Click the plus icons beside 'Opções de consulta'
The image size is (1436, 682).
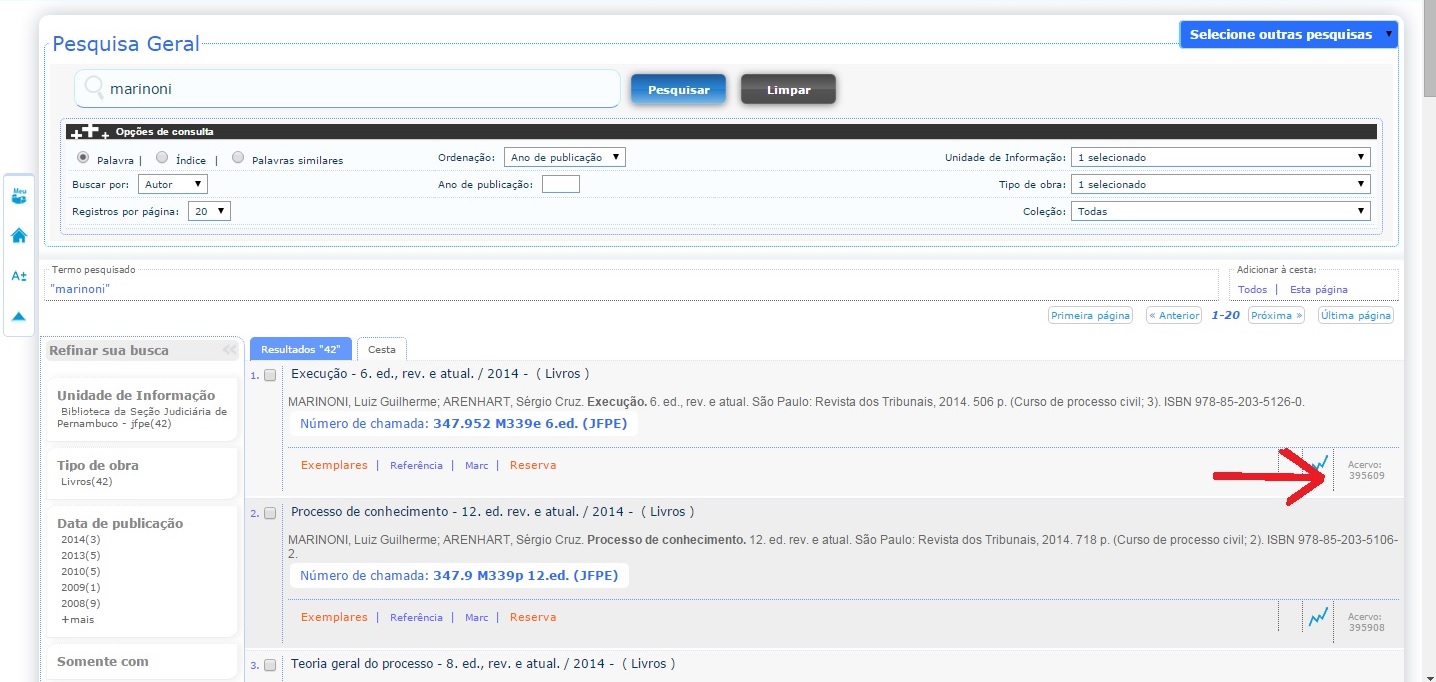89,131
